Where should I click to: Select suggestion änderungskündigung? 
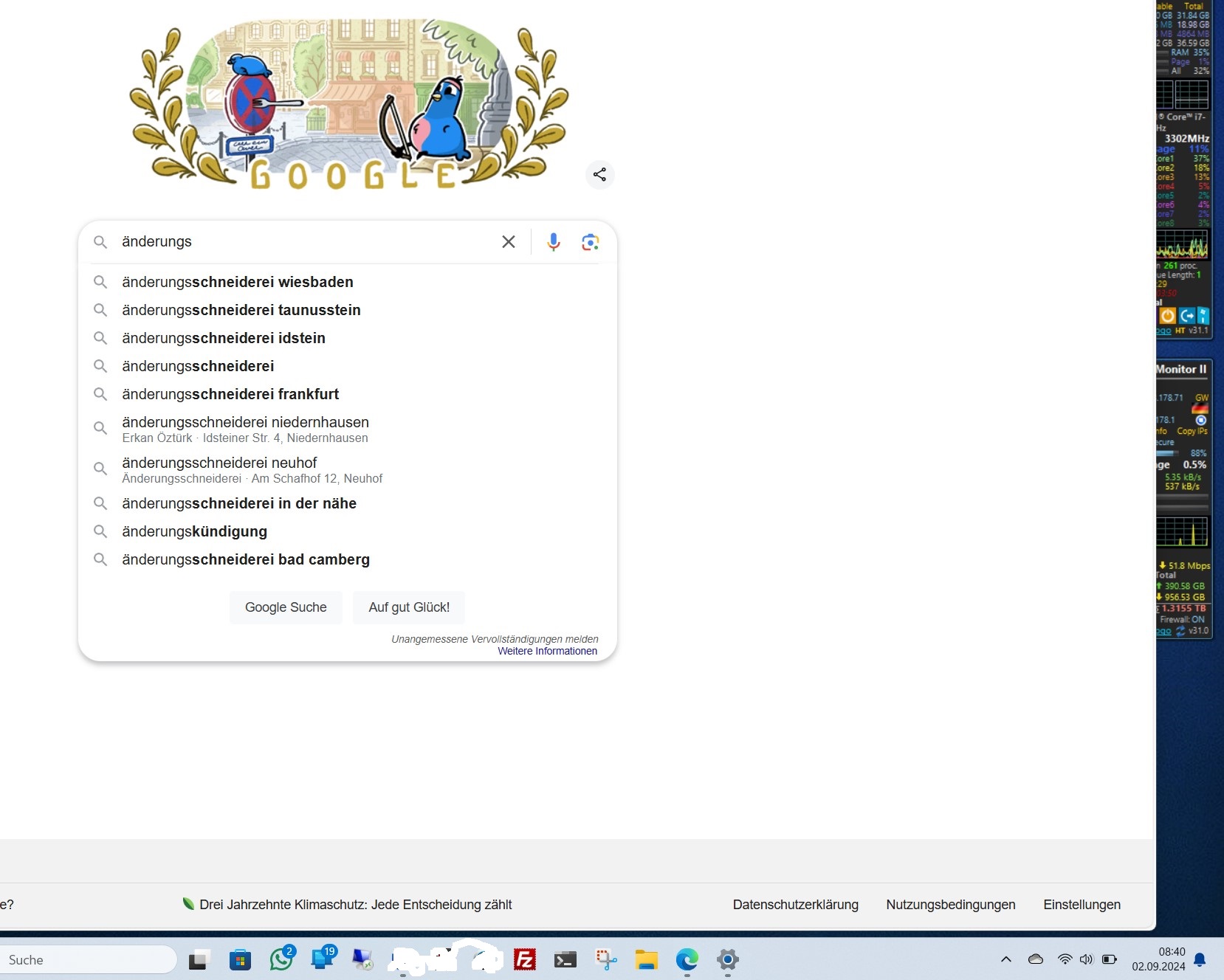[348, 531]
